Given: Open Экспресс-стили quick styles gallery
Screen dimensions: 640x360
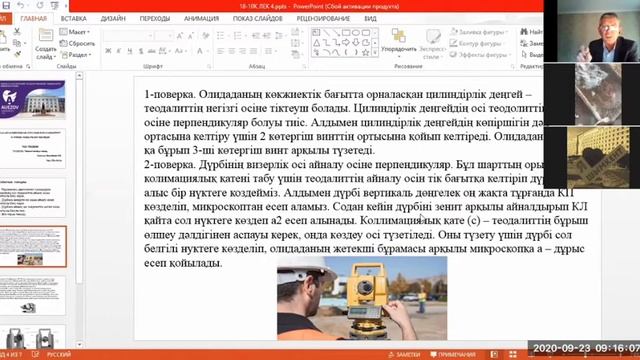Looking at the screenshot, I should click(x=433, y=43).
